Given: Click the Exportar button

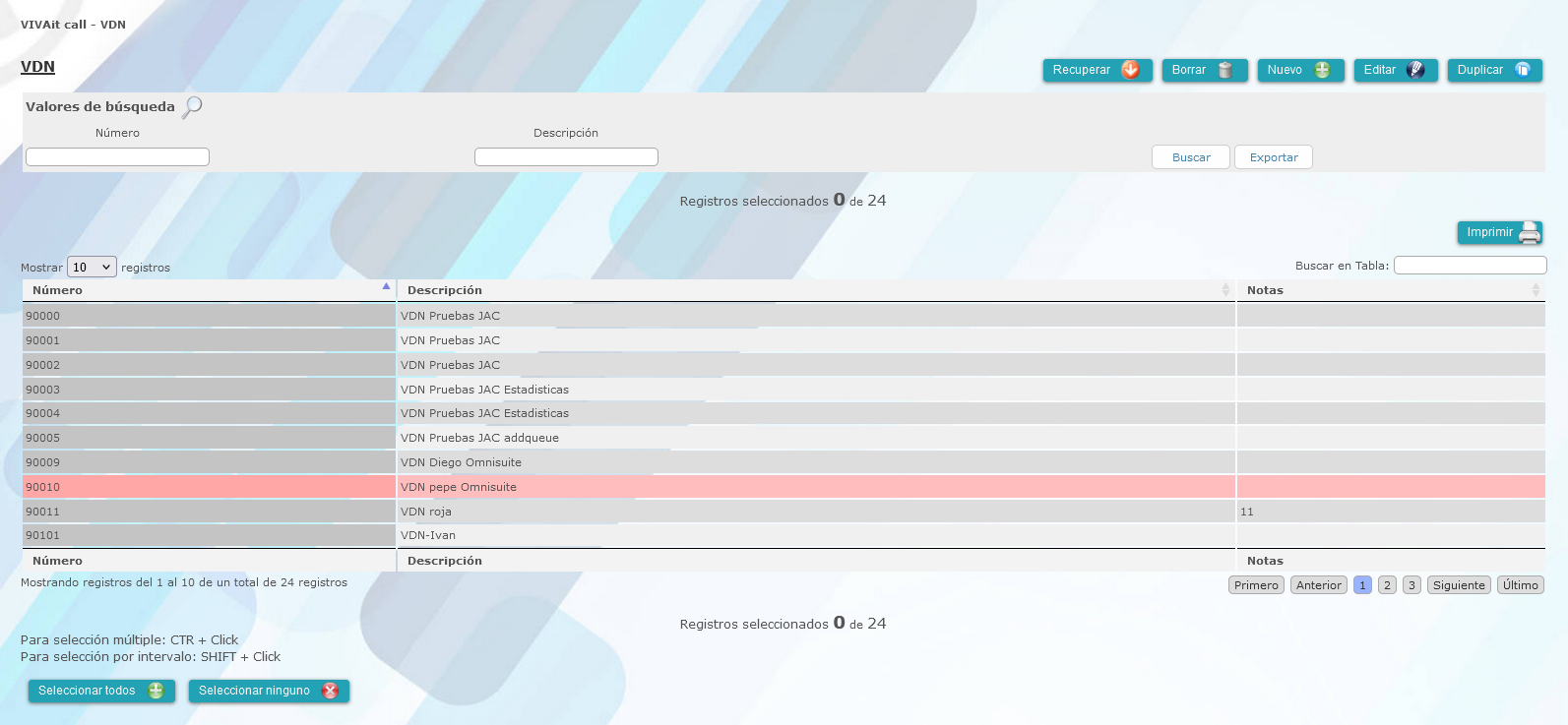Looking at the screenshot, I should click(1274, 157).
